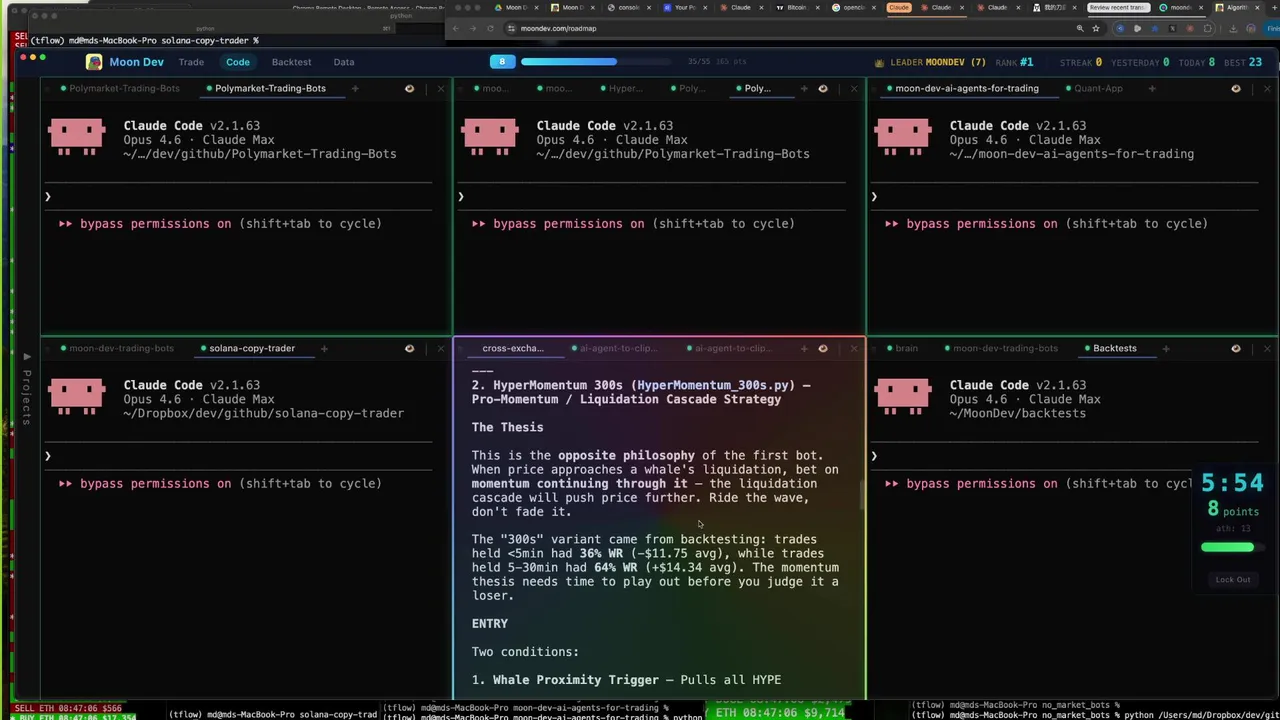Expand the Projects sidebar arrow

27,356
